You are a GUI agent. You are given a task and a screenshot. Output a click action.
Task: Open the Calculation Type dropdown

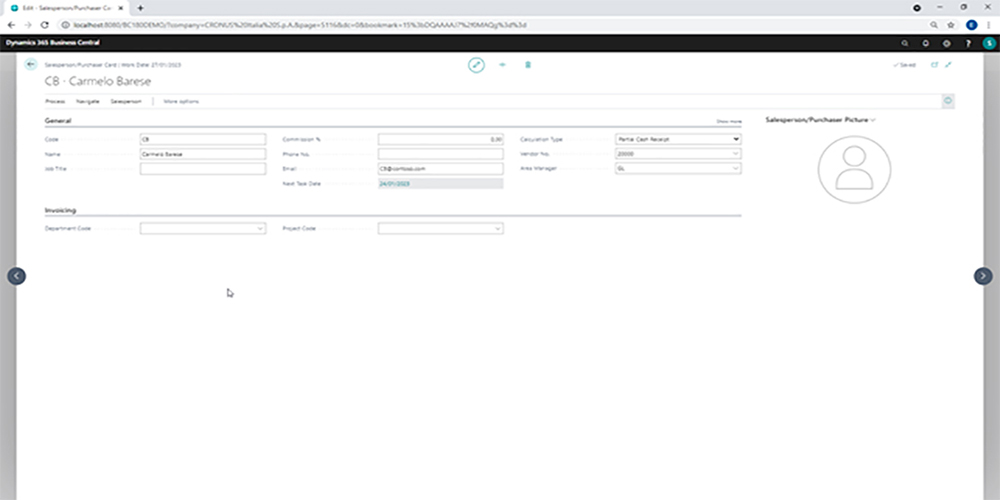736,139
